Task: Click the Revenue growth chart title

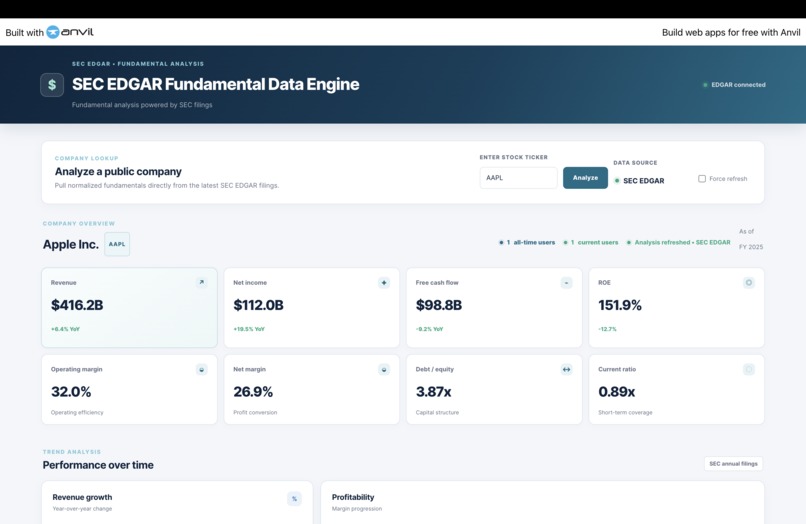Action: click(x=82, y=497)
